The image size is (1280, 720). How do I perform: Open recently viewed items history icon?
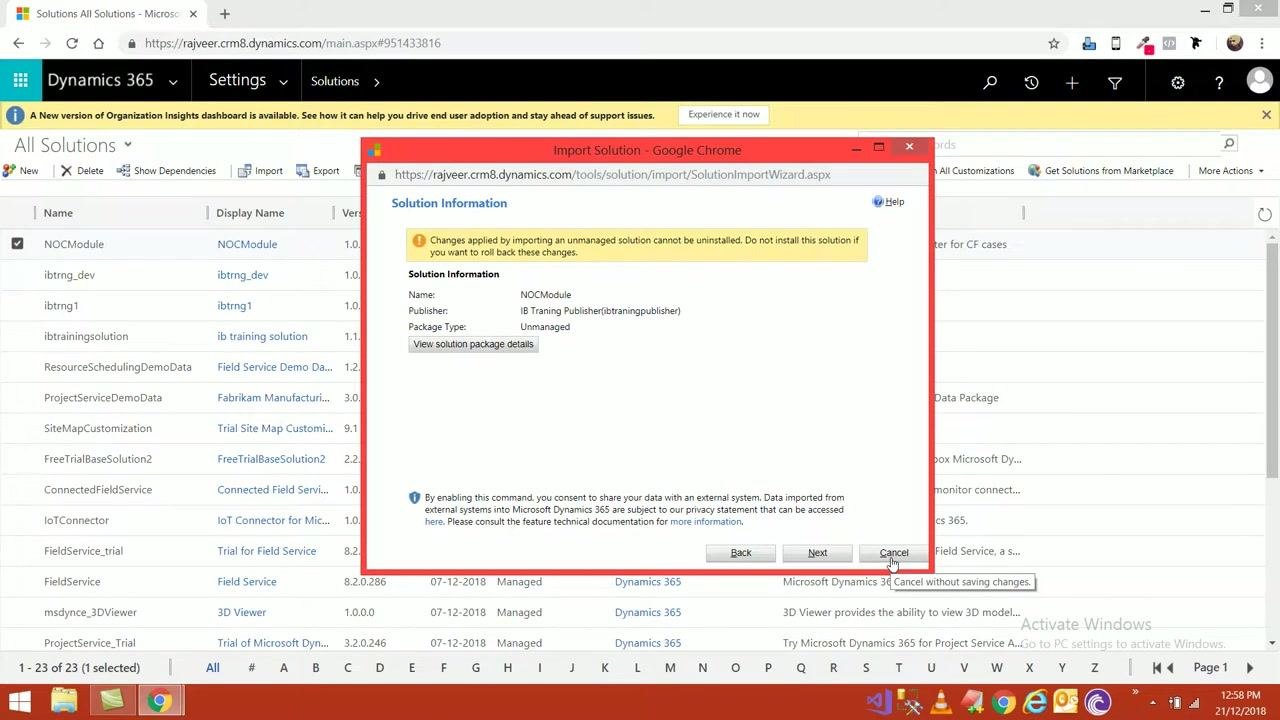click(x=1031, y=83)
